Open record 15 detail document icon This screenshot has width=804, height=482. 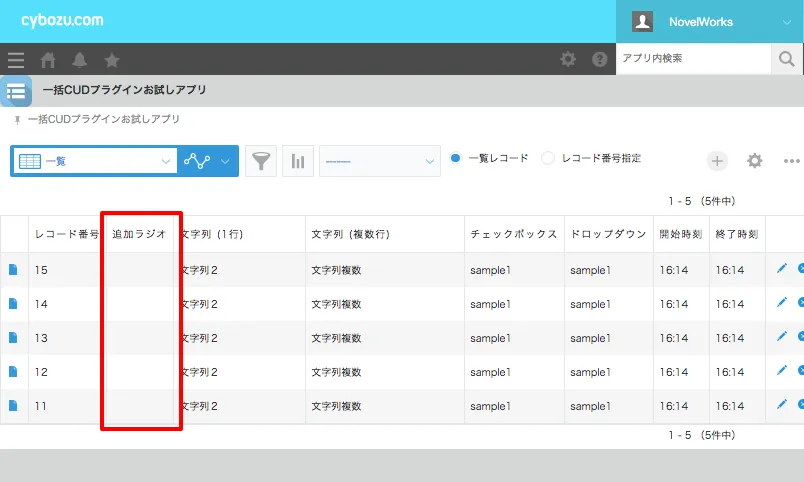click(13, 269)
